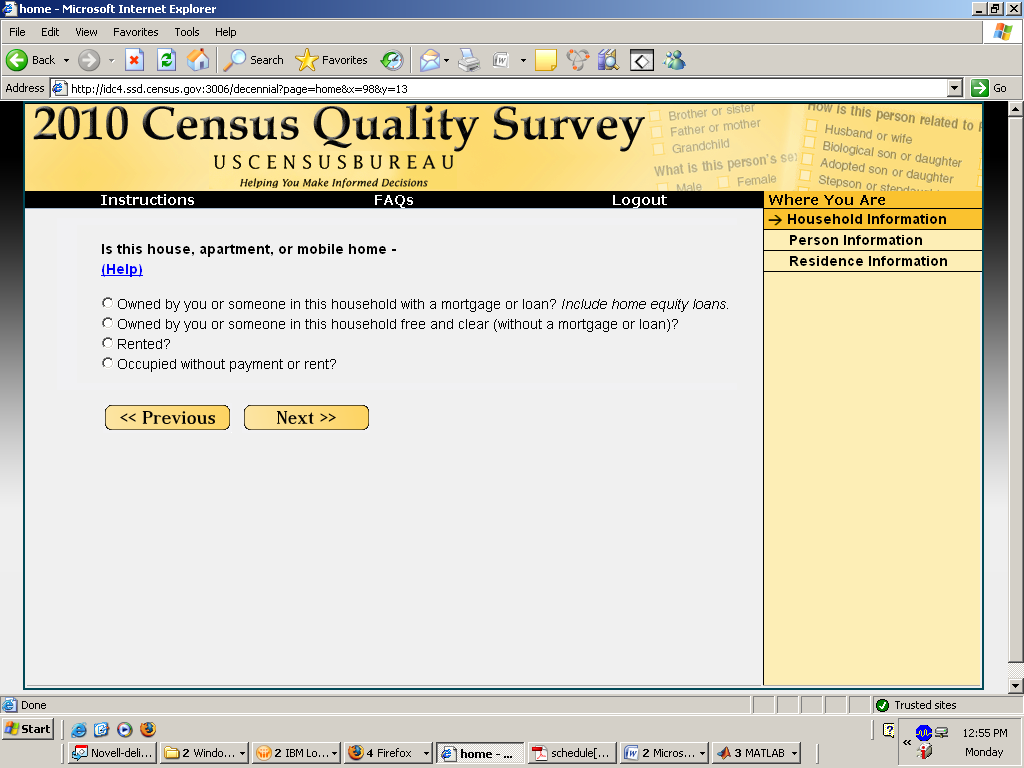Open the Back button history dropdown arrow

(66, 60)
